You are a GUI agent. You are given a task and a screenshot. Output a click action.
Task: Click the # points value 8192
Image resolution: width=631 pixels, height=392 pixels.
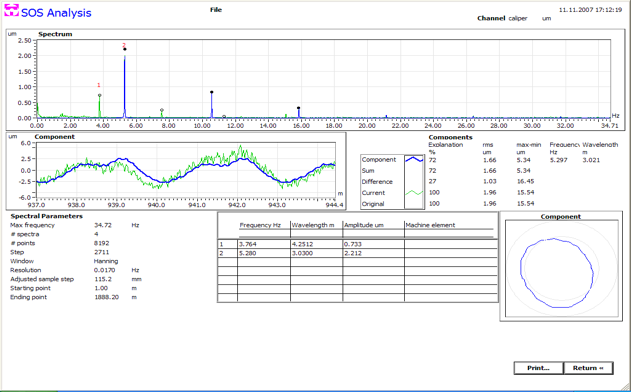(x=101, y=243)
